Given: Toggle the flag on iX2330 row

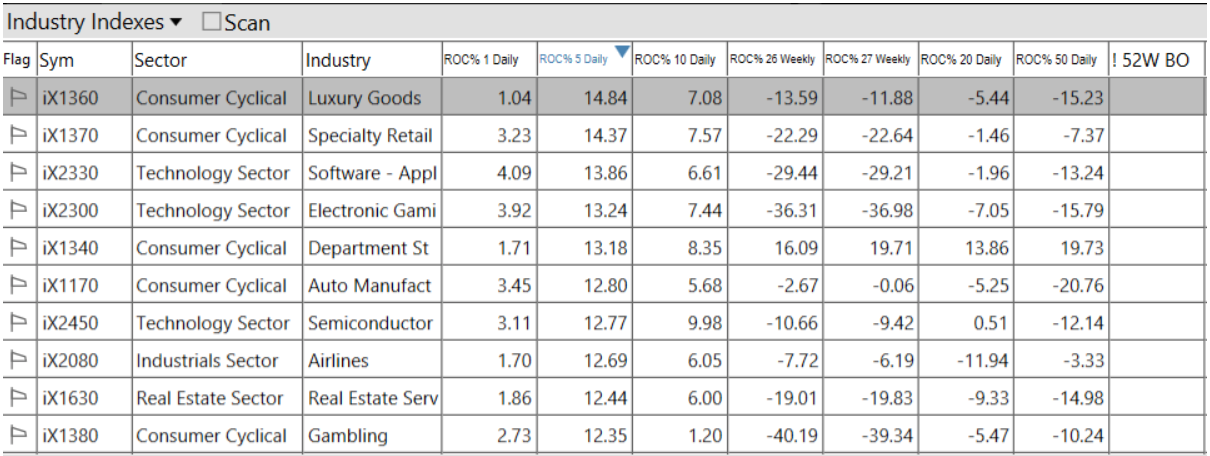Looking at the screenshot, I should (18, 173).
